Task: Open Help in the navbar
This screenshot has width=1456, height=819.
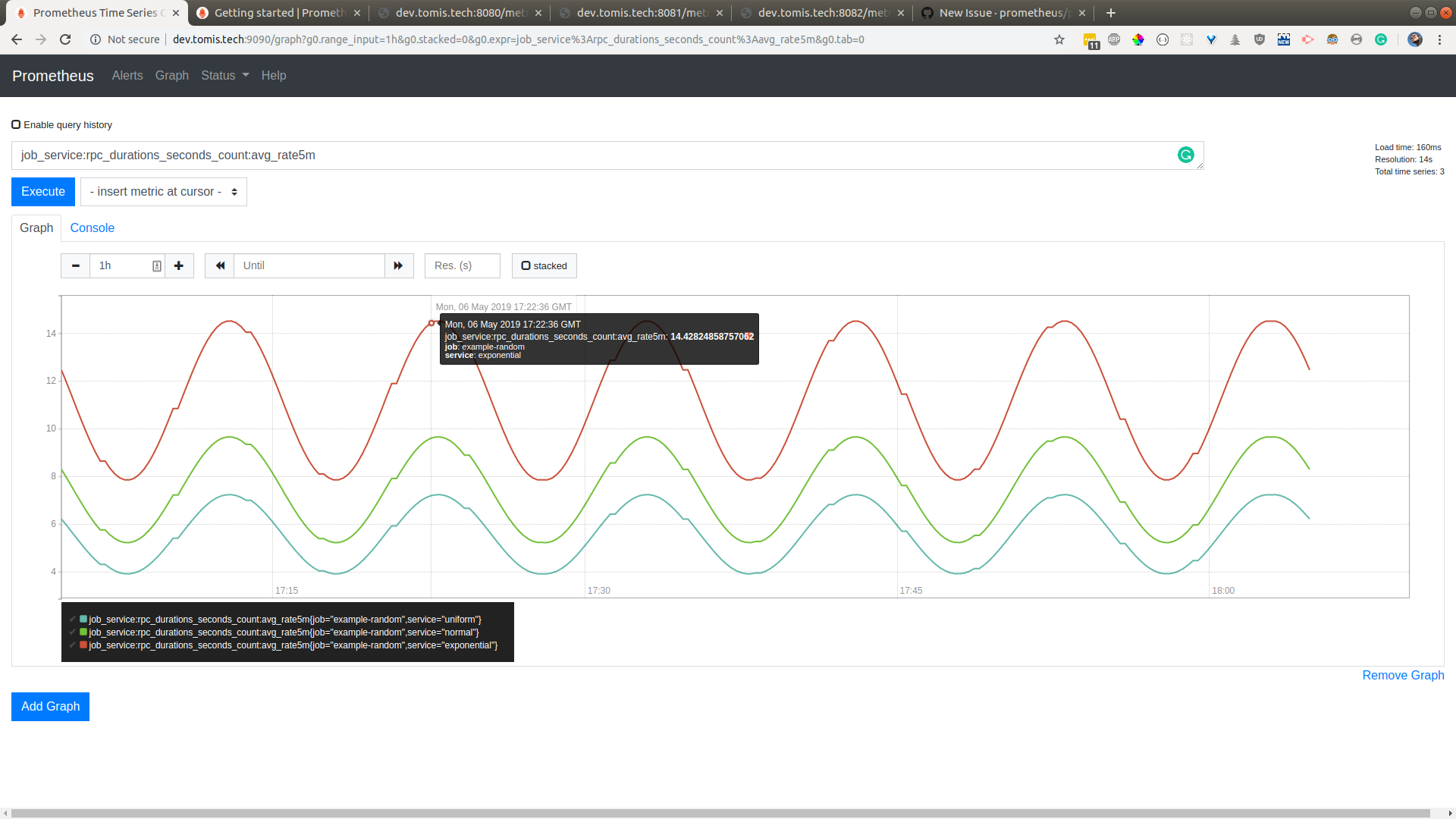Action: (x=274, y=75)
